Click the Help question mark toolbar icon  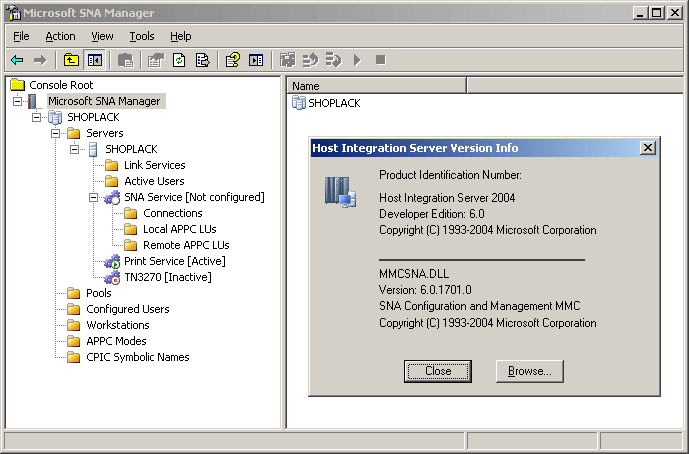(232, 60)
